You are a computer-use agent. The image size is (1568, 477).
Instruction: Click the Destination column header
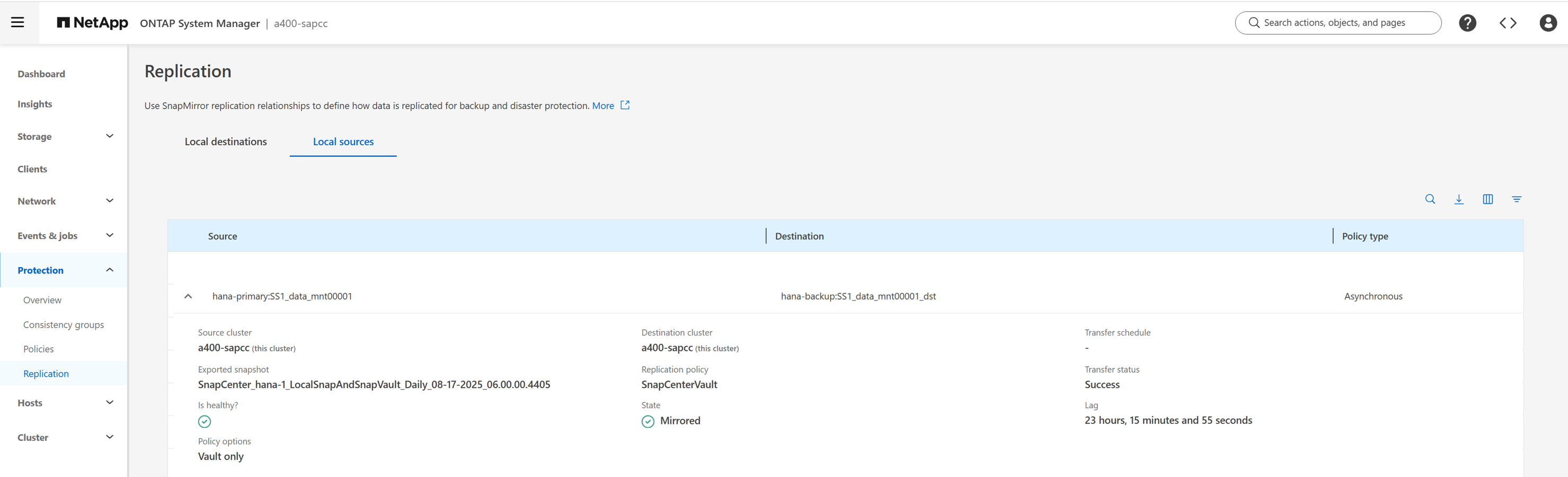799,236
